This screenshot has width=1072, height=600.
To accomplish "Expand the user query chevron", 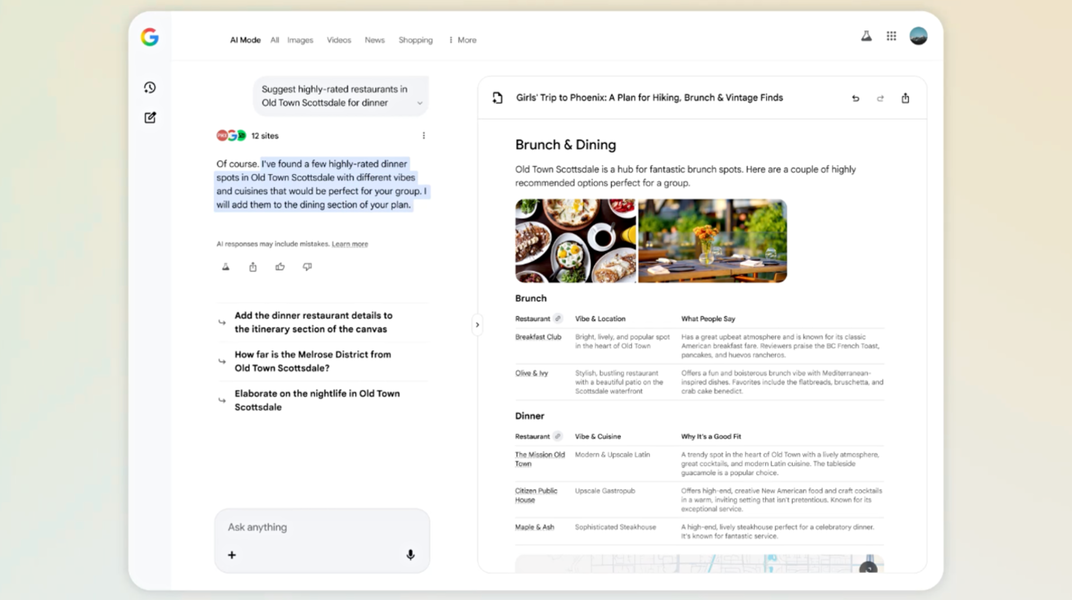I will click(419, 103).
